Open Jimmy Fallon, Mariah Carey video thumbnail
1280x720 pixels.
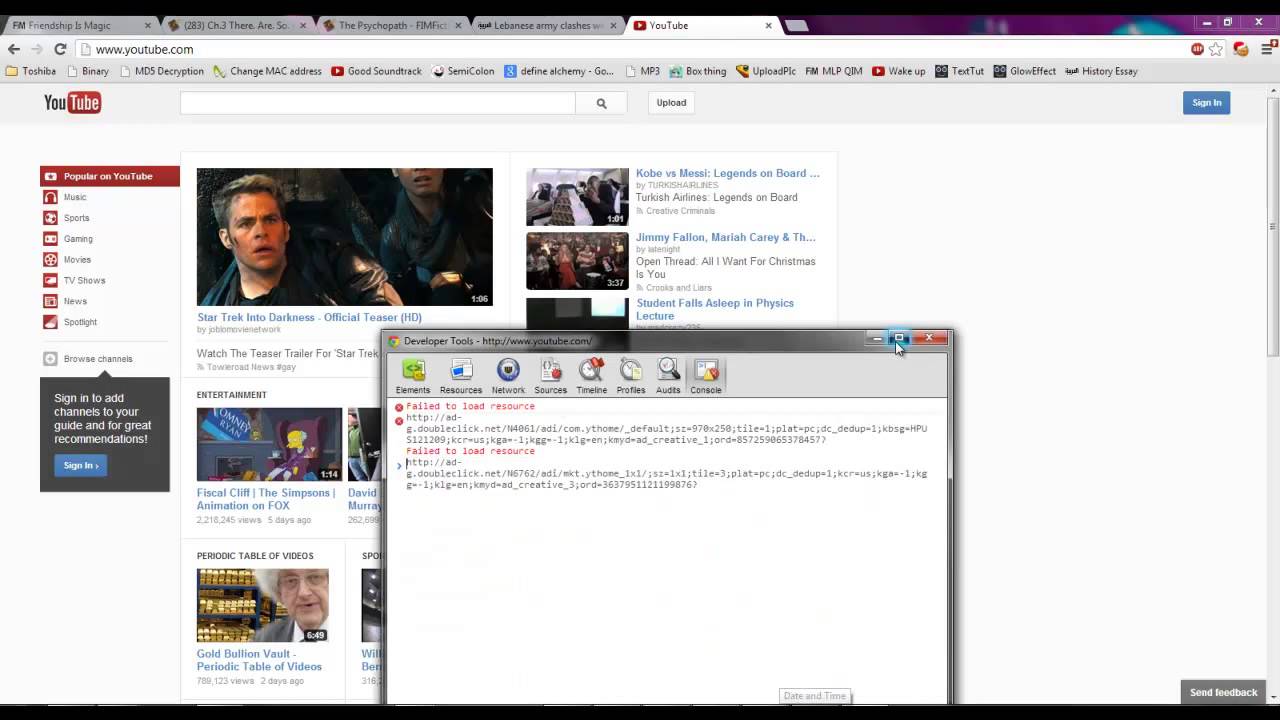[x=577, y=261]
